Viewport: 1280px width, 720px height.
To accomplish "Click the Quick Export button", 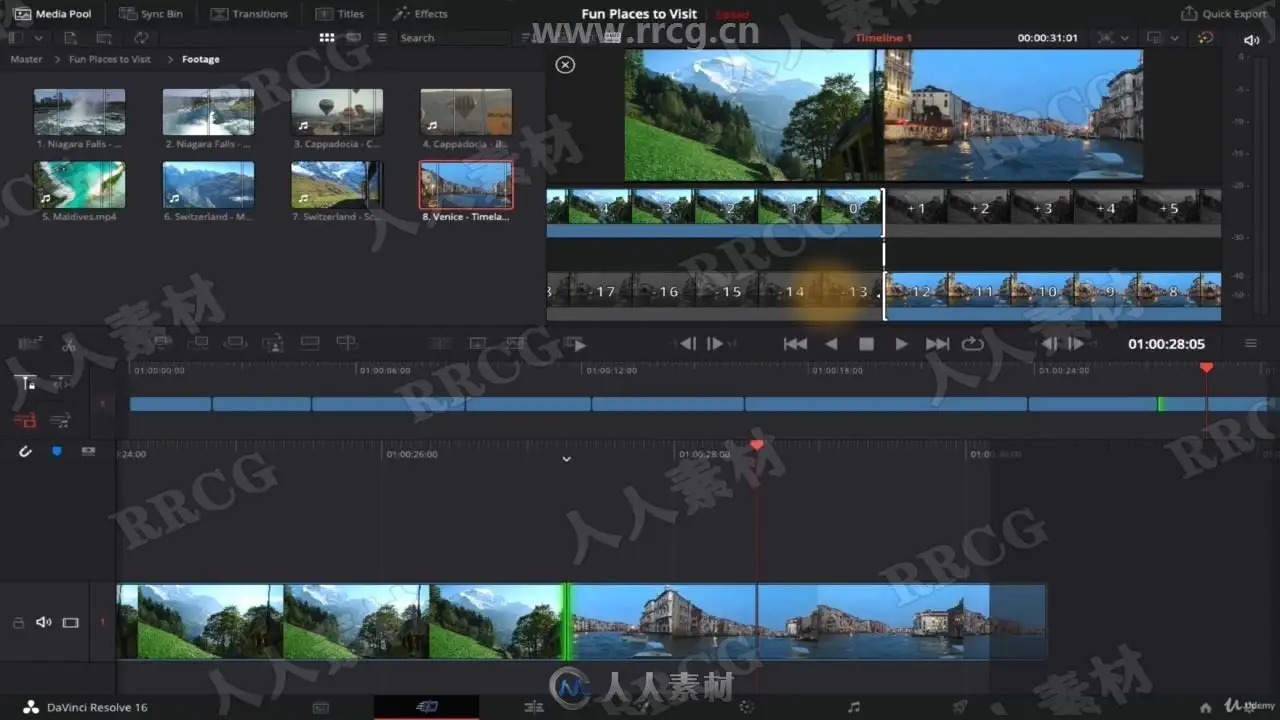I will [1224, 14].
